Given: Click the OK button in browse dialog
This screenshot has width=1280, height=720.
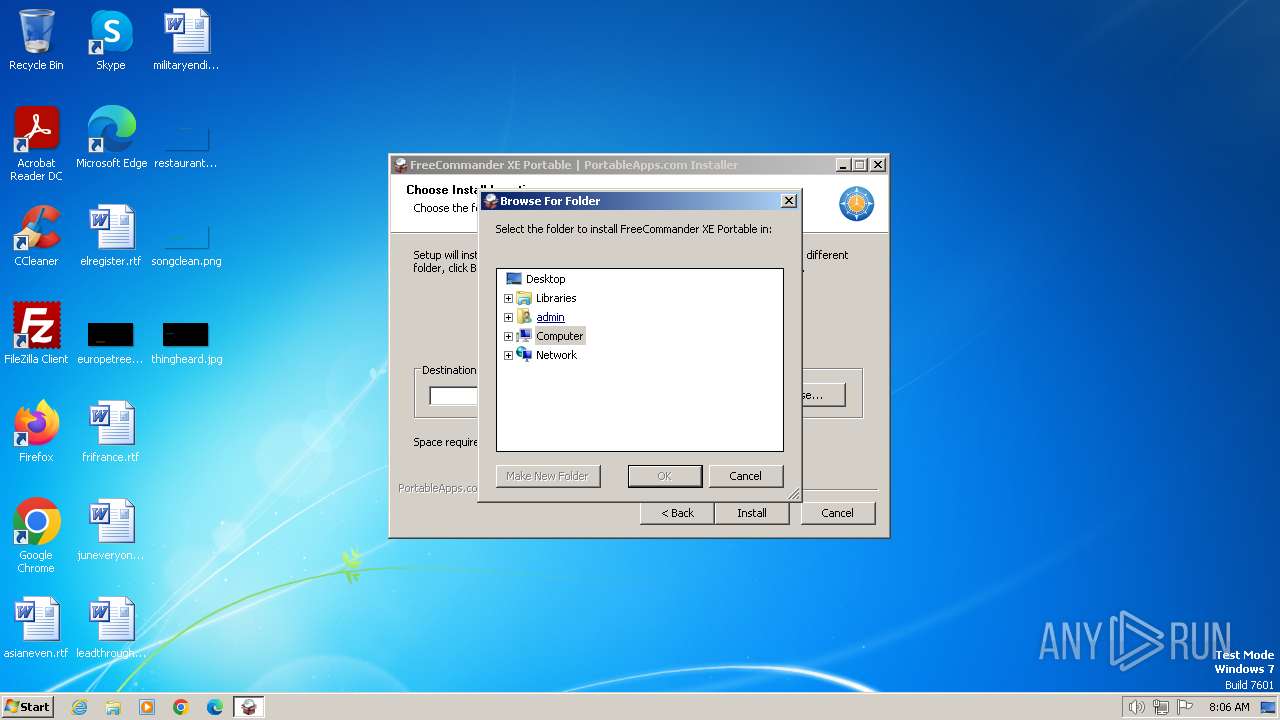Looking at the screenshot, I should [664, 476].
